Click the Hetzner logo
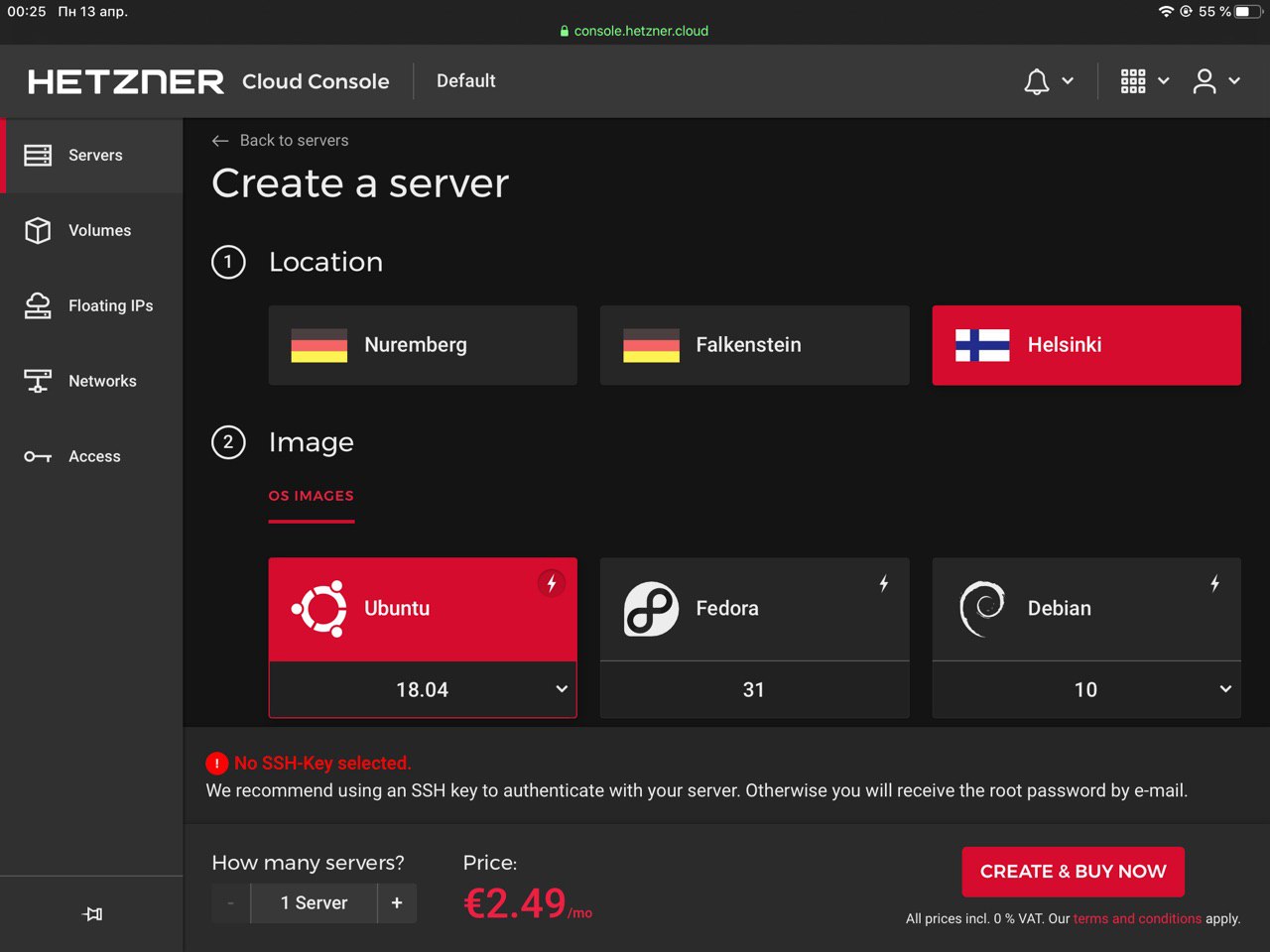 (126, 81)
